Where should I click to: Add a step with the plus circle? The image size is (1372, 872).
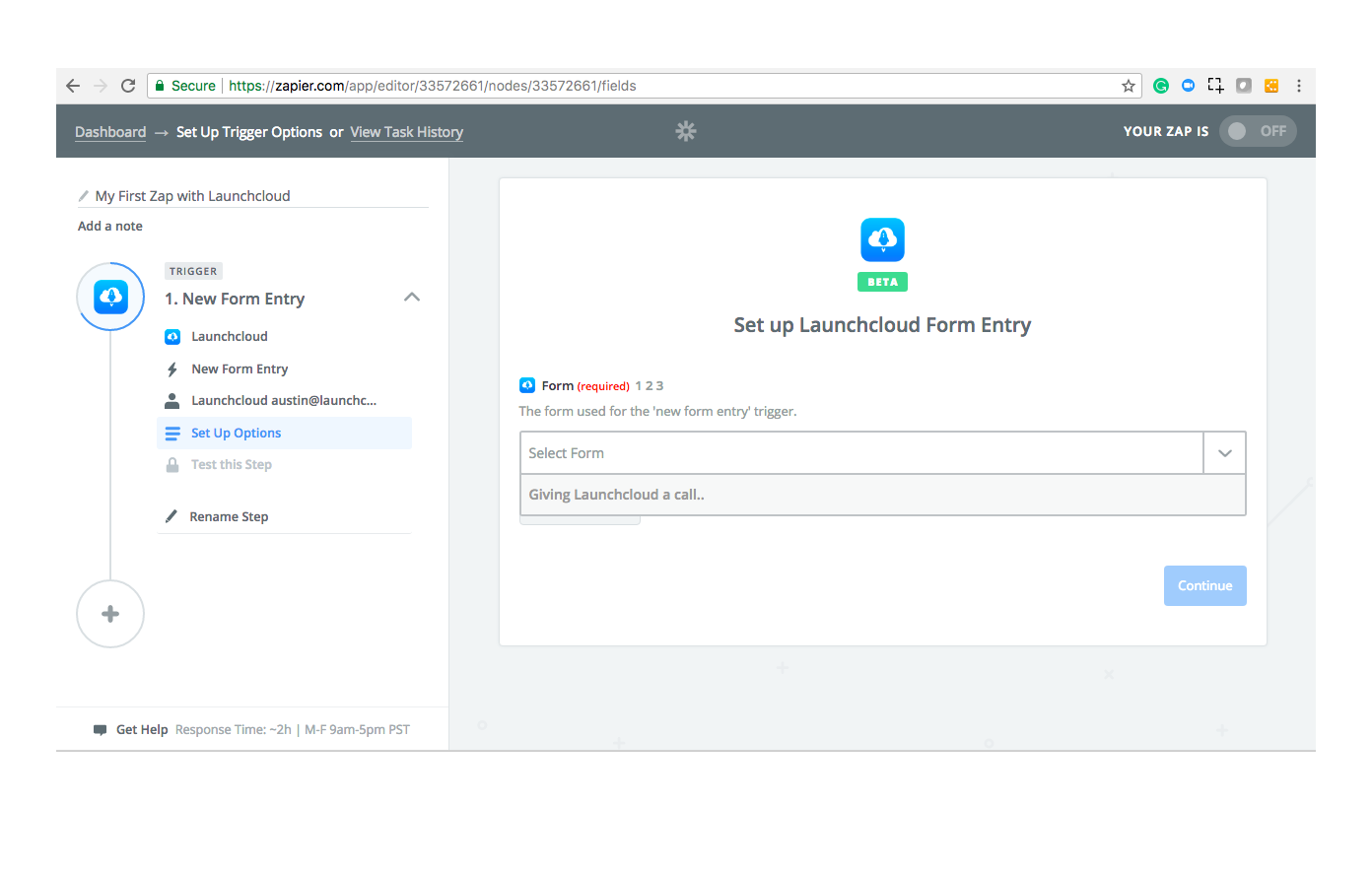coord(110,614)
